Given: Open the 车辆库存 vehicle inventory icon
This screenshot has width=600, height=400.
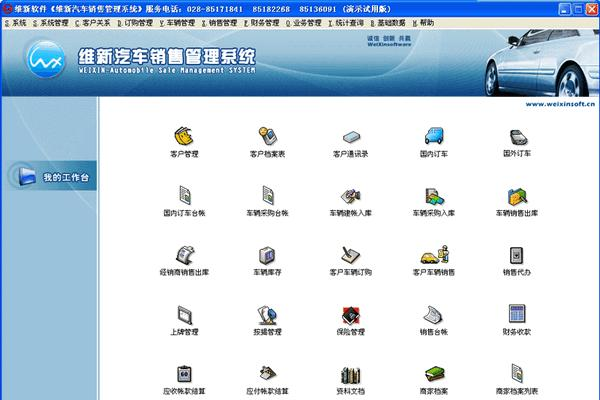Looking at the screenshot, I should [x=267, y=255].
